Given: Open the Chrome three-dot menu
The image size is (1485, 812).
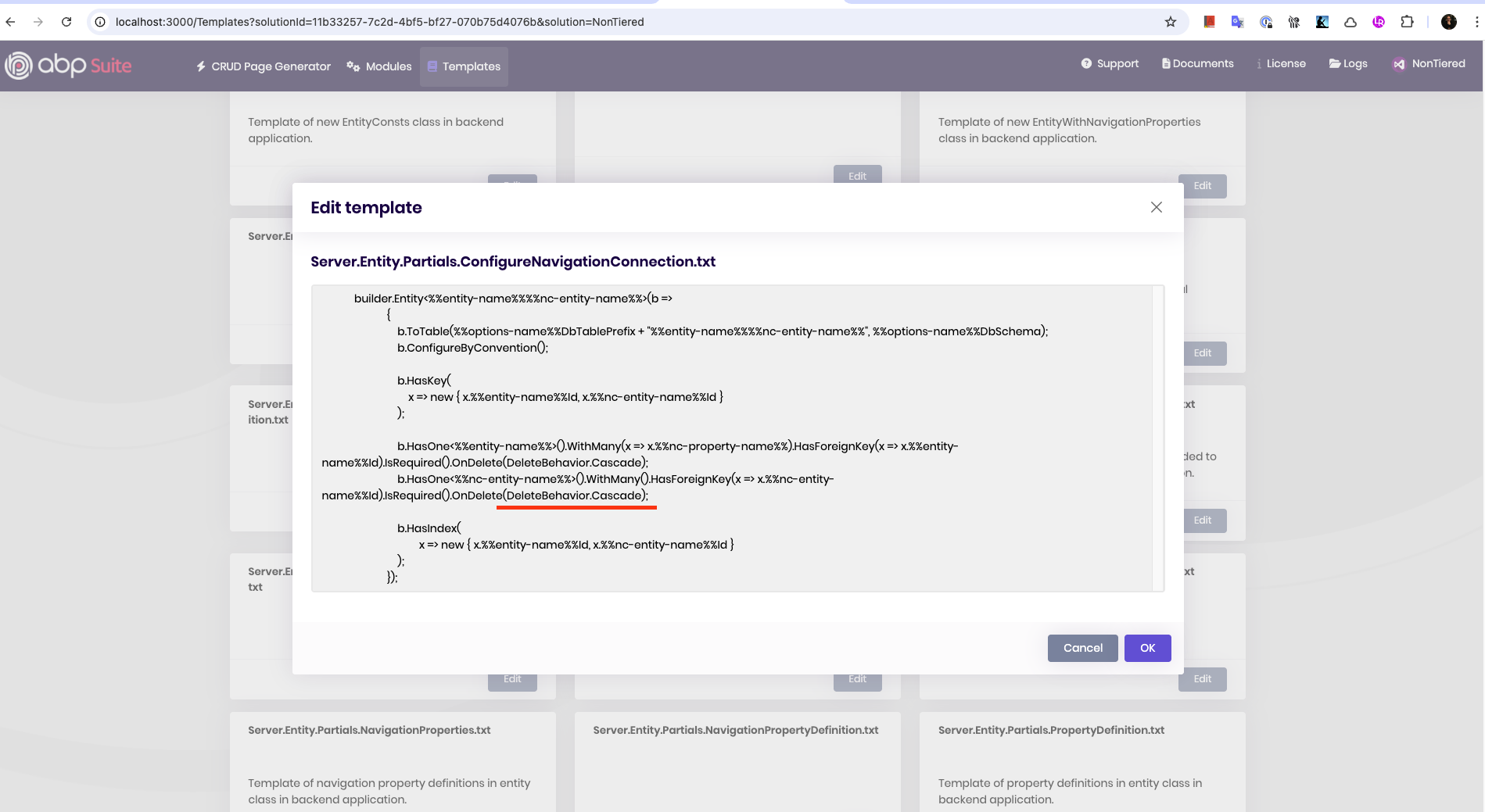Looking at the screenshot, I should [x=1476, y=22].
